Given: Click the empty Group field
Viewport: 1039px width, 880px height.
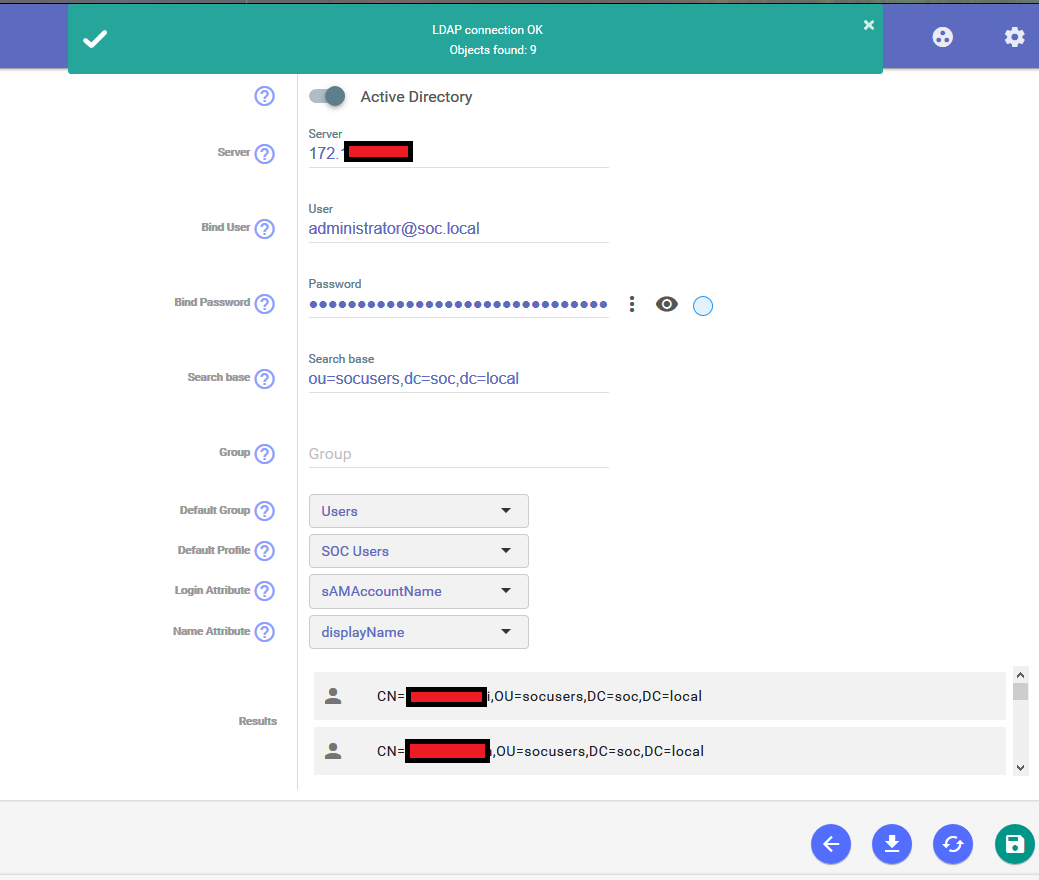Looking at the screenshot, I should pyautogui.click(x=459, y=454).
